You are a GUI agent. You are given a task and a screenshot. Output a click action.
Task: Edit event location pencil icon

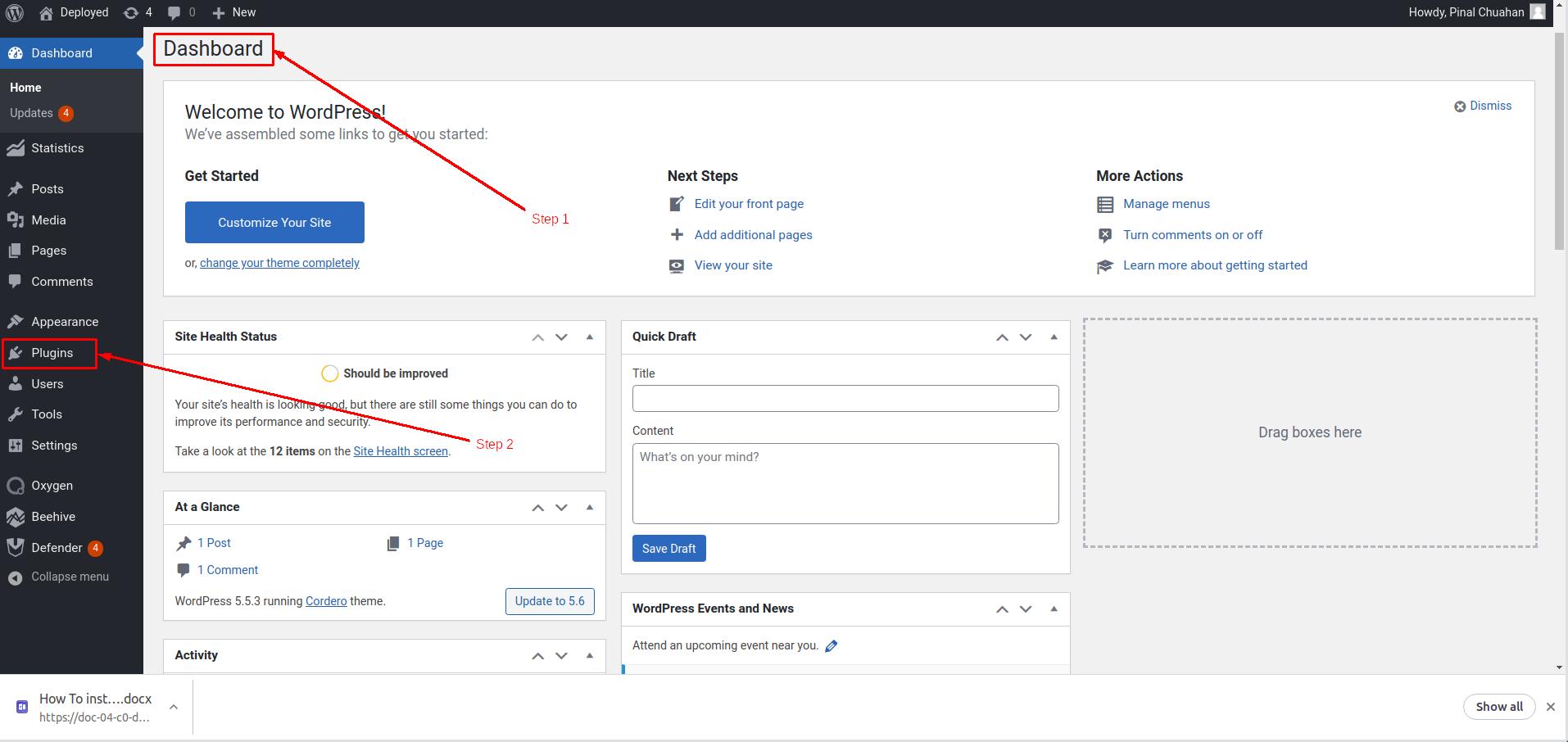pos(832,646)
